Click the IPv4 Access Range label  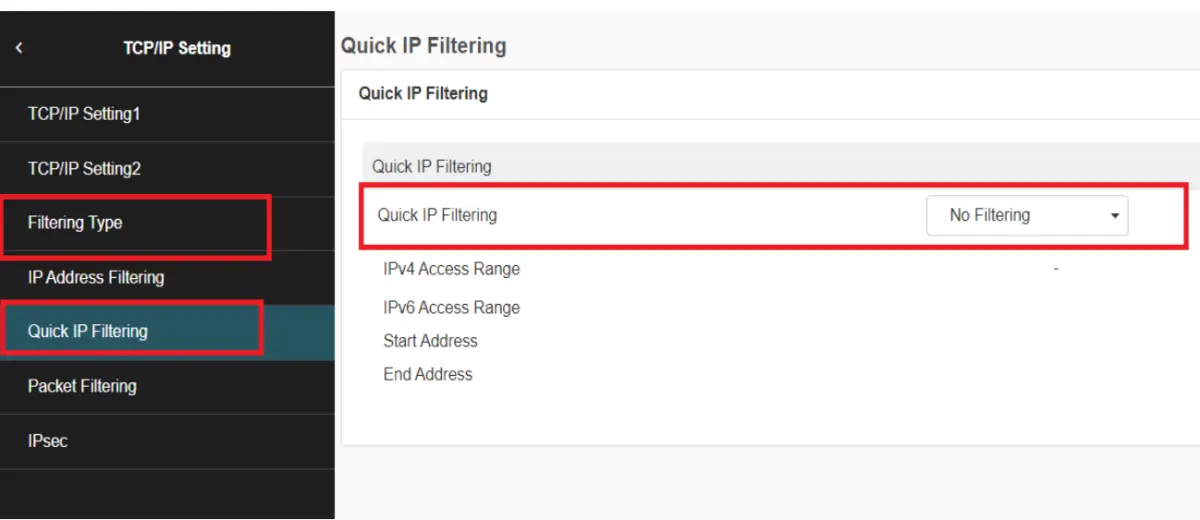click(451, 269)
